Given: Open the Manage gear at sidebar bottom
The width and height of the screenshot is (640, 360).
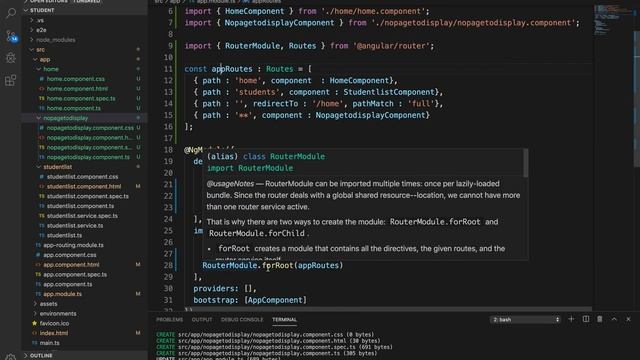Looking at the screenshot, I should click(11, 357).
